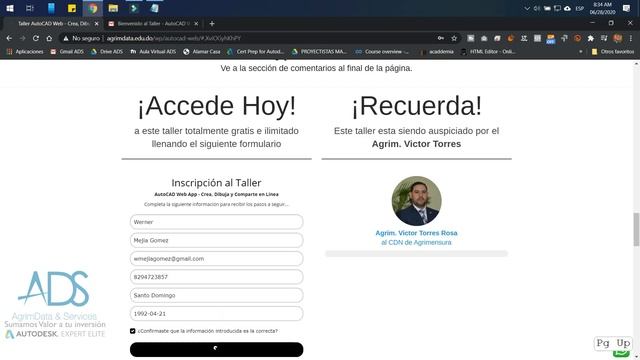This screenshot has height=360, width=640.
Task: Open the 'Cert Prep for Autod...' bookmark
Action: coord(256,52)
